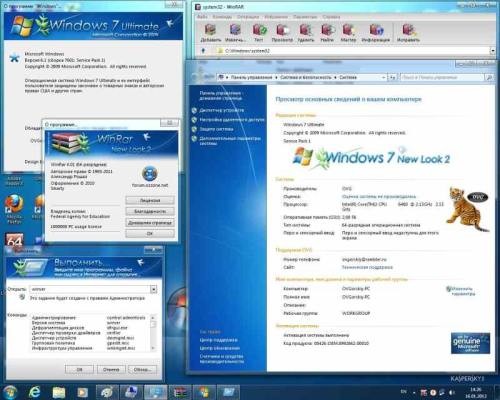500x400 pixels.
Task: Open Диспетчер устройств link in System sidebar
Action: click(222, 110)
